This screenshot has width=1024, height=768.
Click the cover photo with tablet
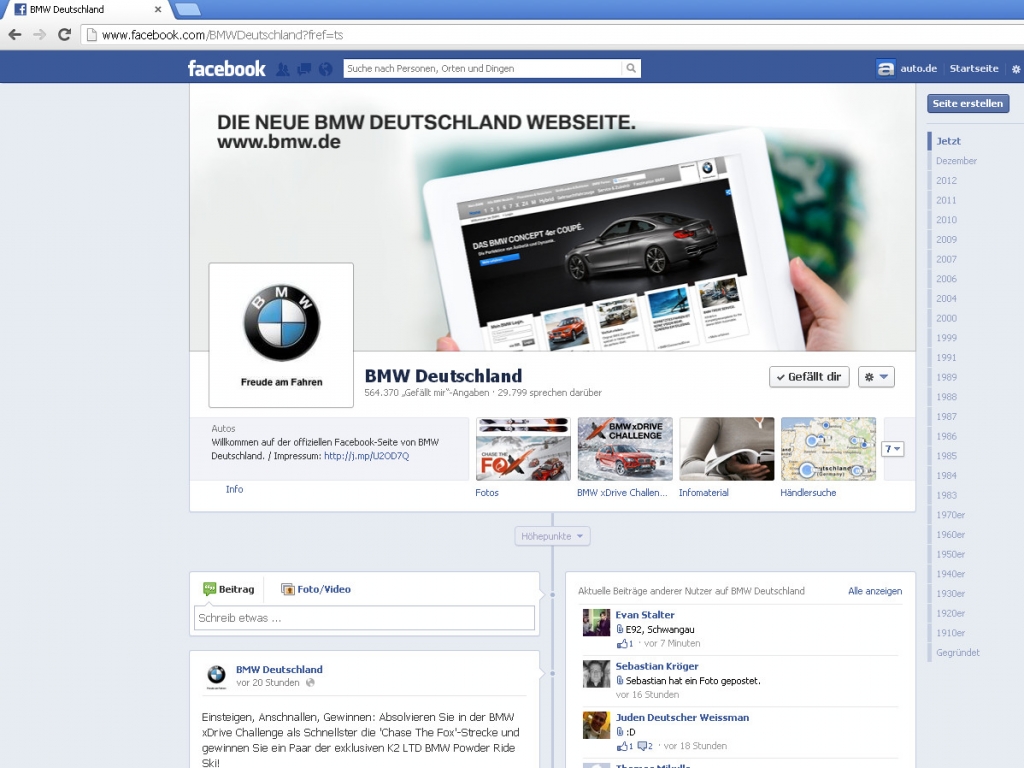coord(552,217)
